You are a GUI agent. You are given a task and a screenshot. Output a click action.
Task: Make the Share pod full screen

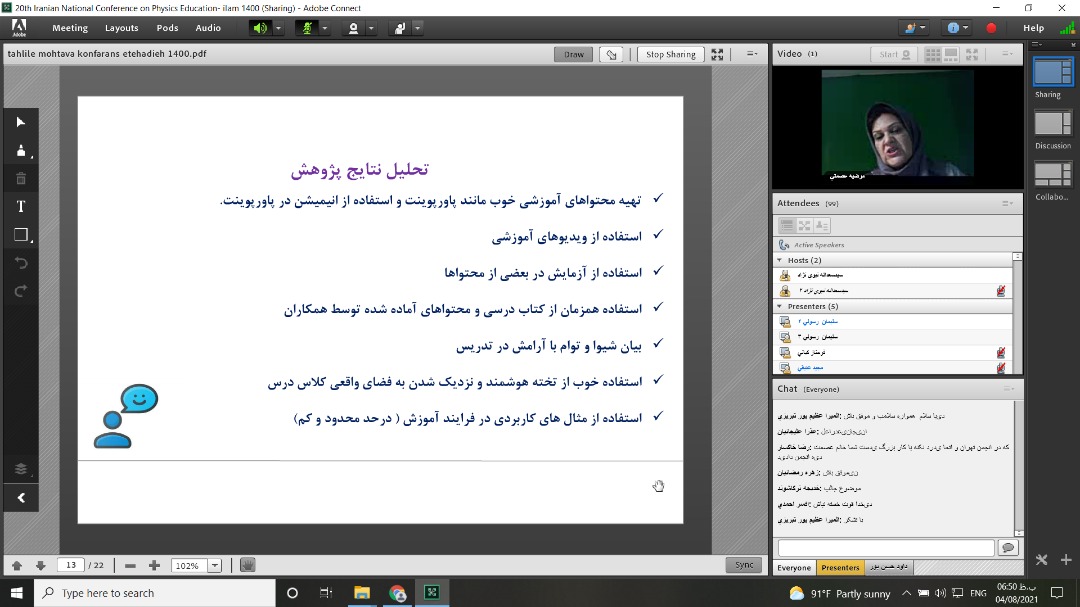point(718,55)
